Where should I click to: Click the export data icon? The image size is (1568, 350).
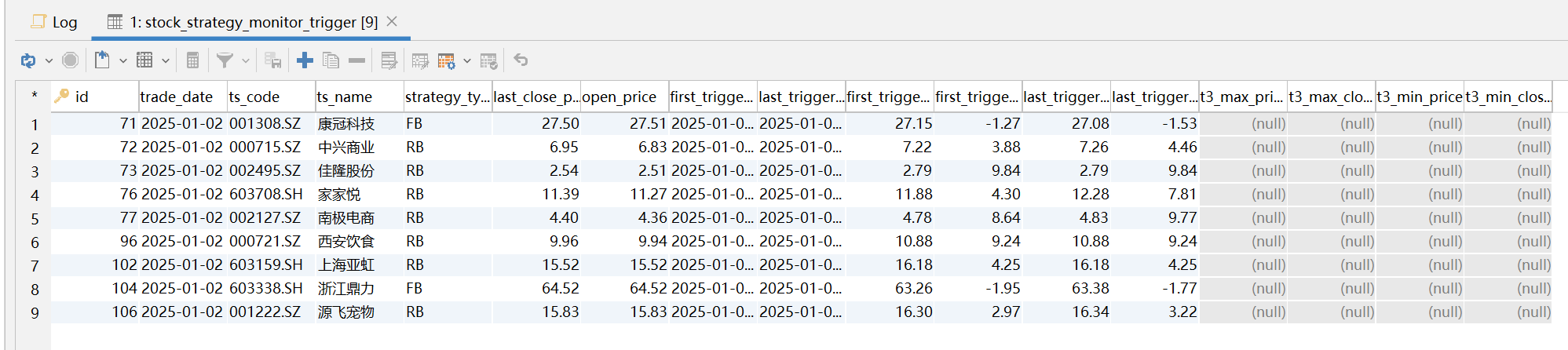click(102, 60)
